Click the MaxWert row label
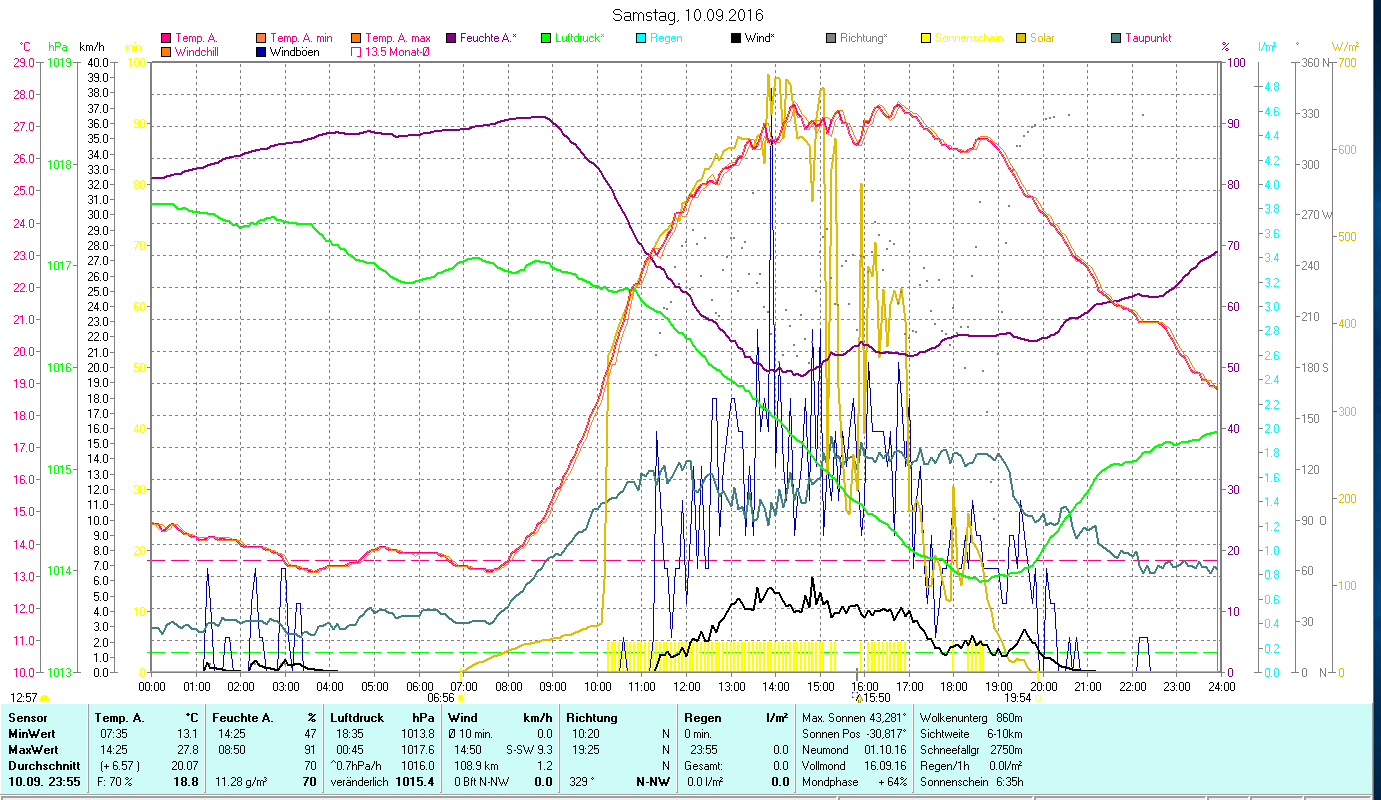Viewport: 1381px width, 800px height. tap(33, 750)
